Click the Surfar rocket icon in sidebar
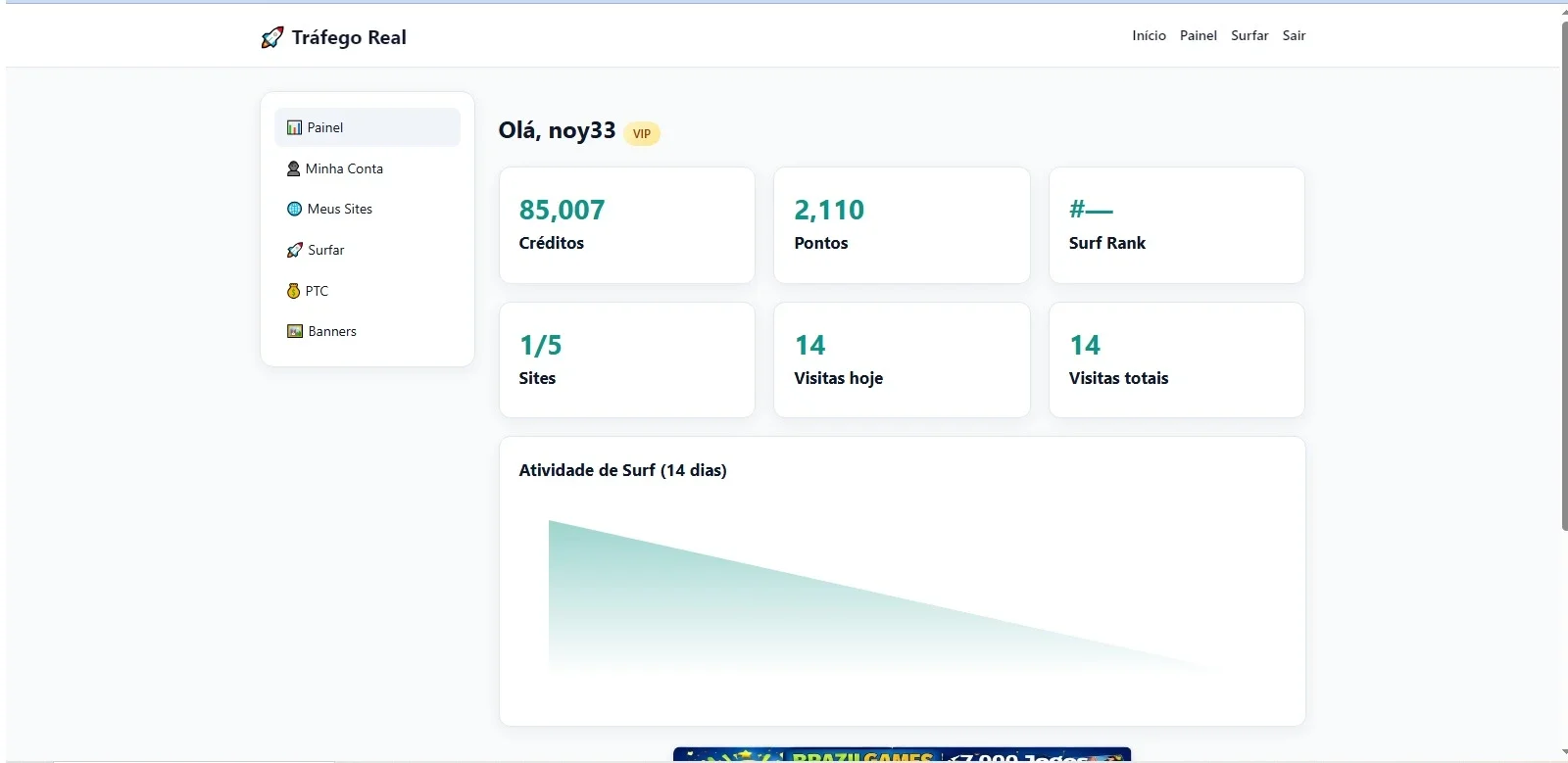This screenshot has width=1568, height=763. click(294, 250)
